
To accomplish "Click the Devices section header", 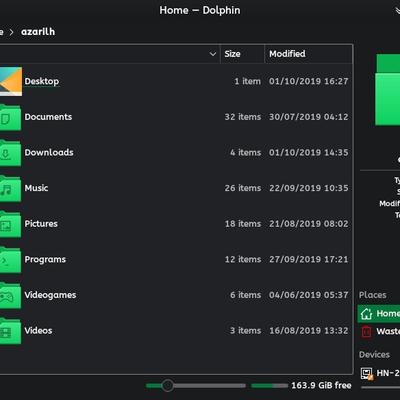I will [374, 355].
